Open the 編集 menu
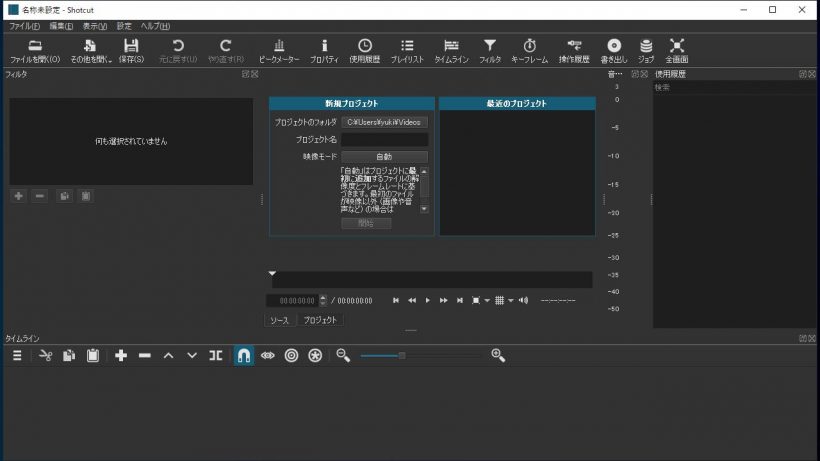This screenshot has width=820, height=461. click(61, 26)
